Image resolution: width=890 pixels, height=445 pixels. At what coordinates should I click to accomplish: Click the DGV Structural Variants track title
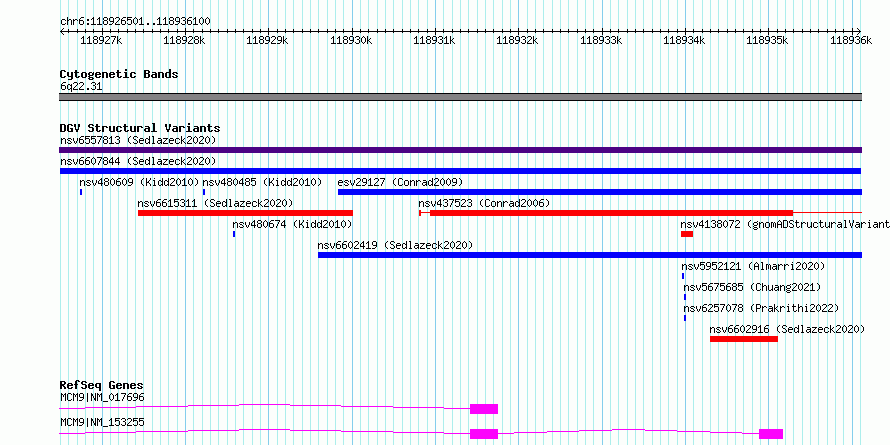coord(140,128)
